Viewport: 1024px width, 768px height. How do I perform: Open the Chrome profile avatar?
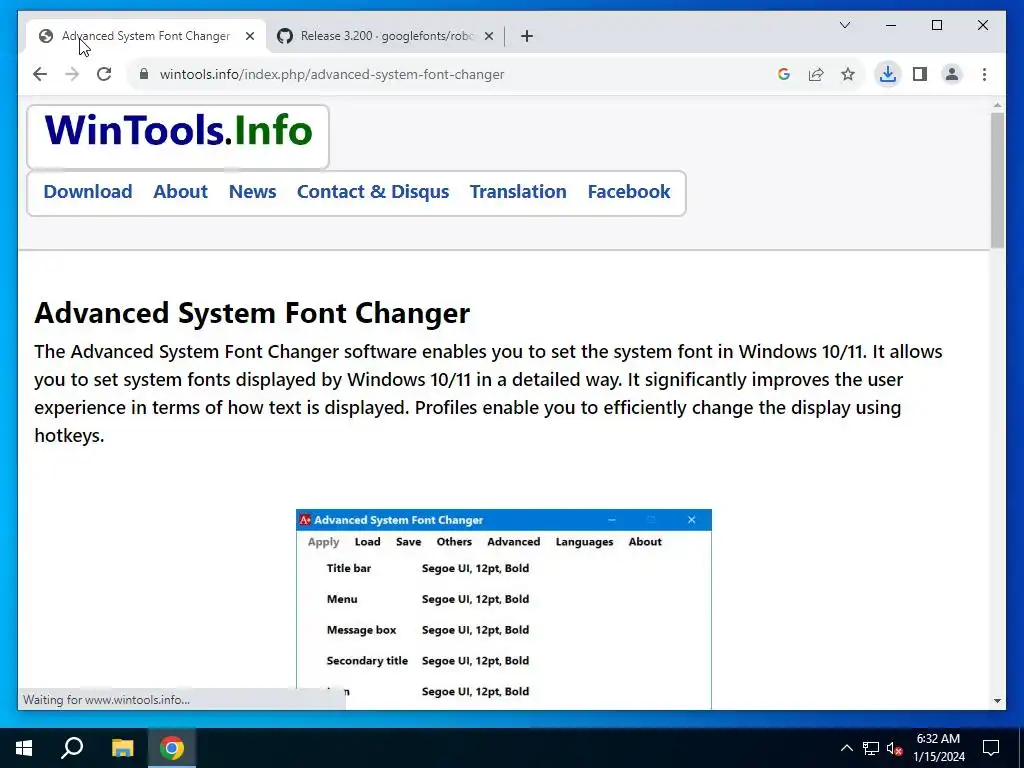[952, 74]
